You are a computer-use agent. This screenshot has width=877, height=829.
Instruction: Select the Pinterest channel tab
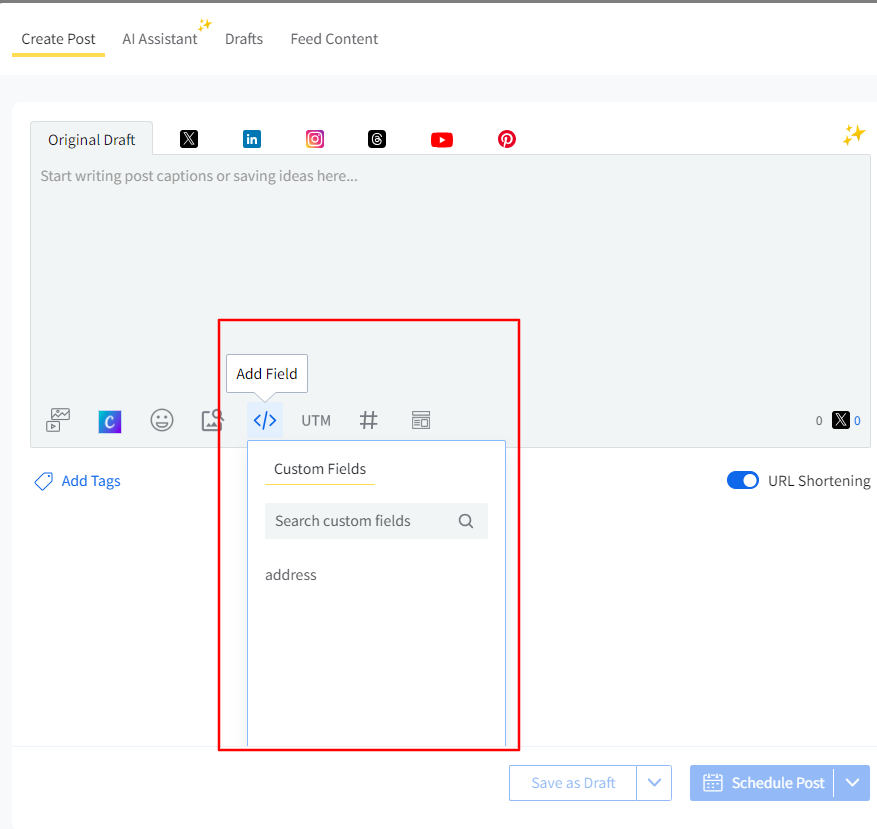507,139
